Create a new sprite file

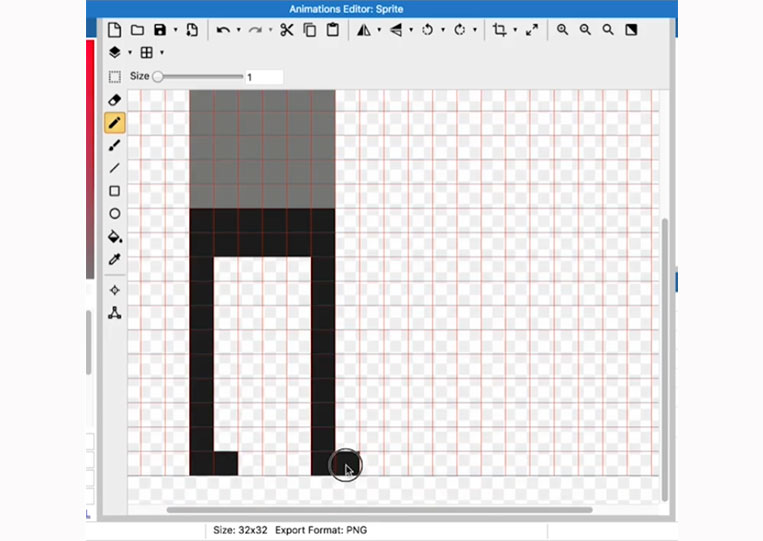click(114, 30)
